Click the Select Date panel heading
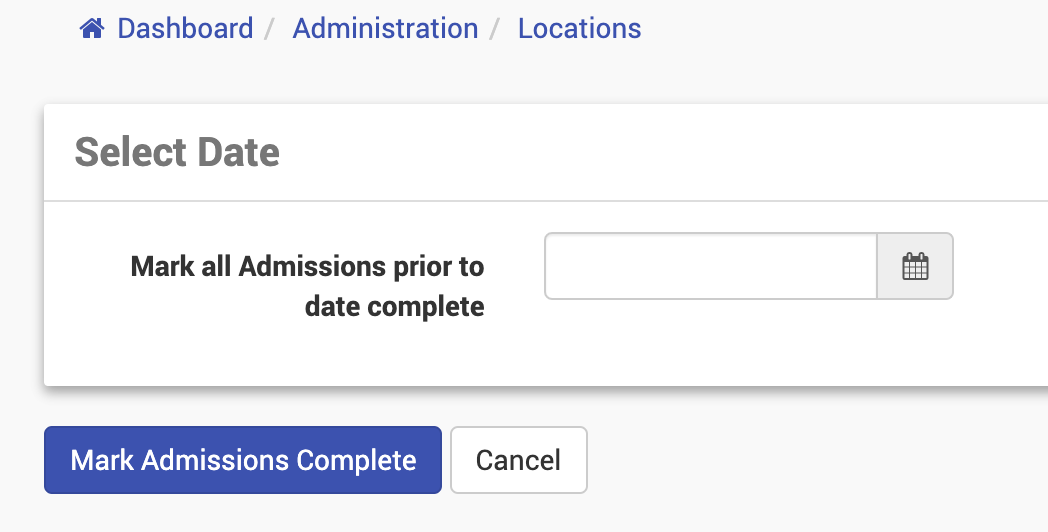 tap(177, 153)
